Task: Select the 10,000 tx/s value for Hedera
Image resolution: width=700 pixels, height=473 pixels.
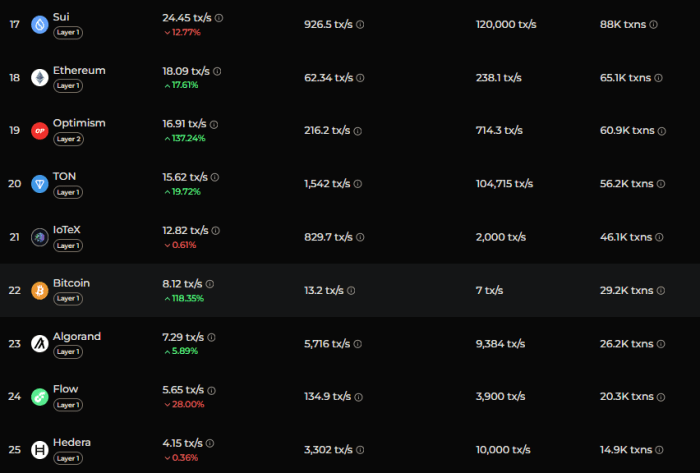Action: 503,450
